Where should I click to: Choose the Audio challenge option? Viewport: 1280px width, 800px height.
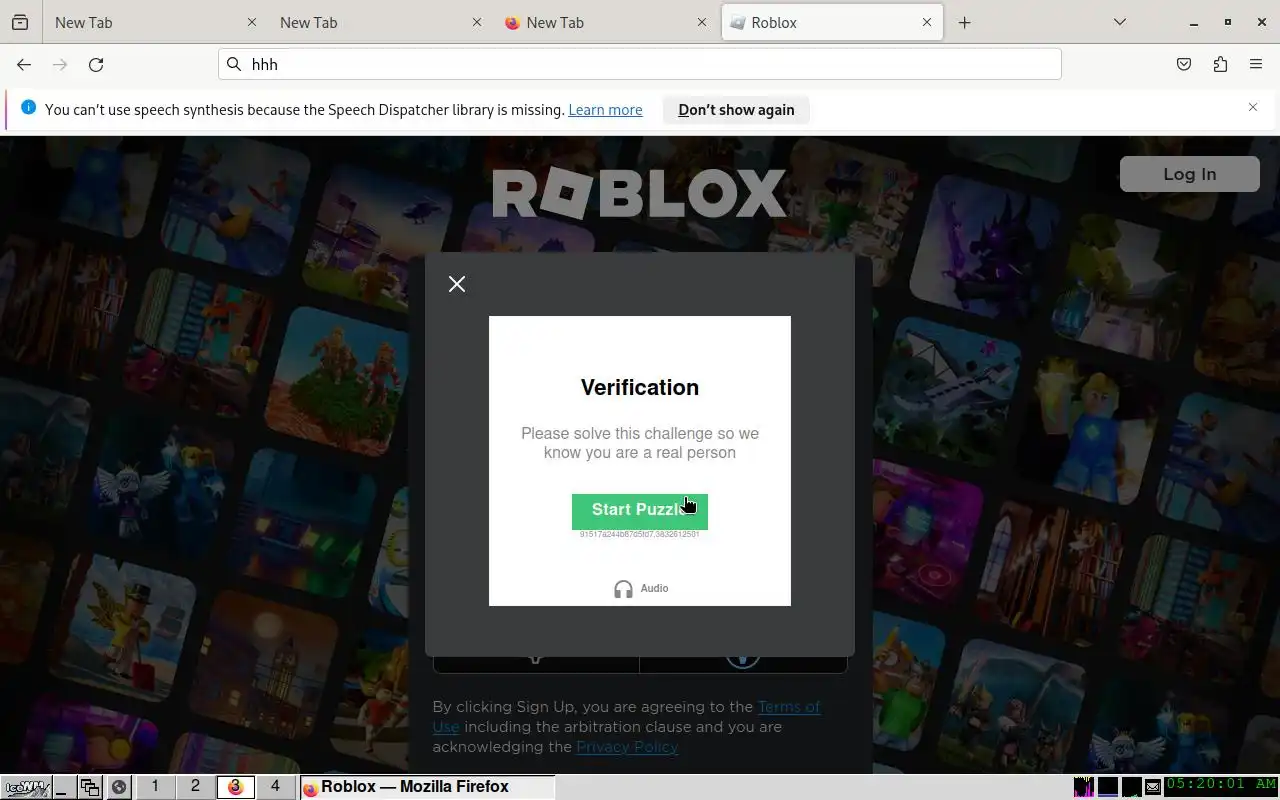(641, 589)
